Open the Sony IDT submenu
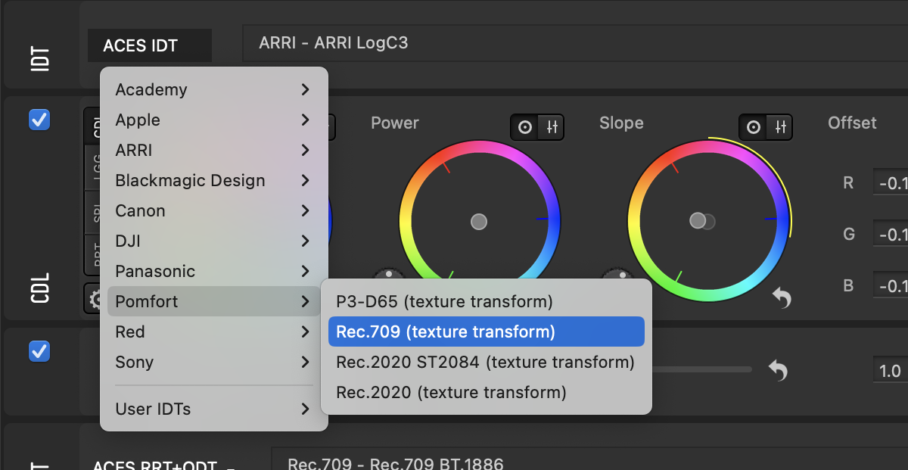The height and width of the screenshot is (470, 908). point(214,362)
